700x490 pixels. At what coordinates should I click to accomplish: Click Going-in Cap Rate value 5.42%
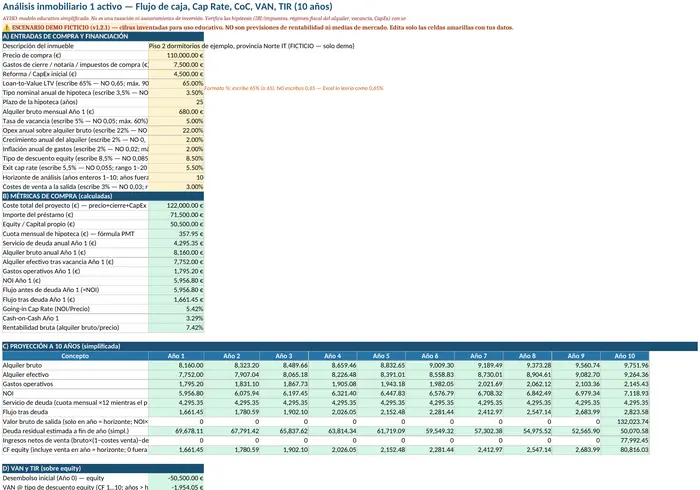176,309
